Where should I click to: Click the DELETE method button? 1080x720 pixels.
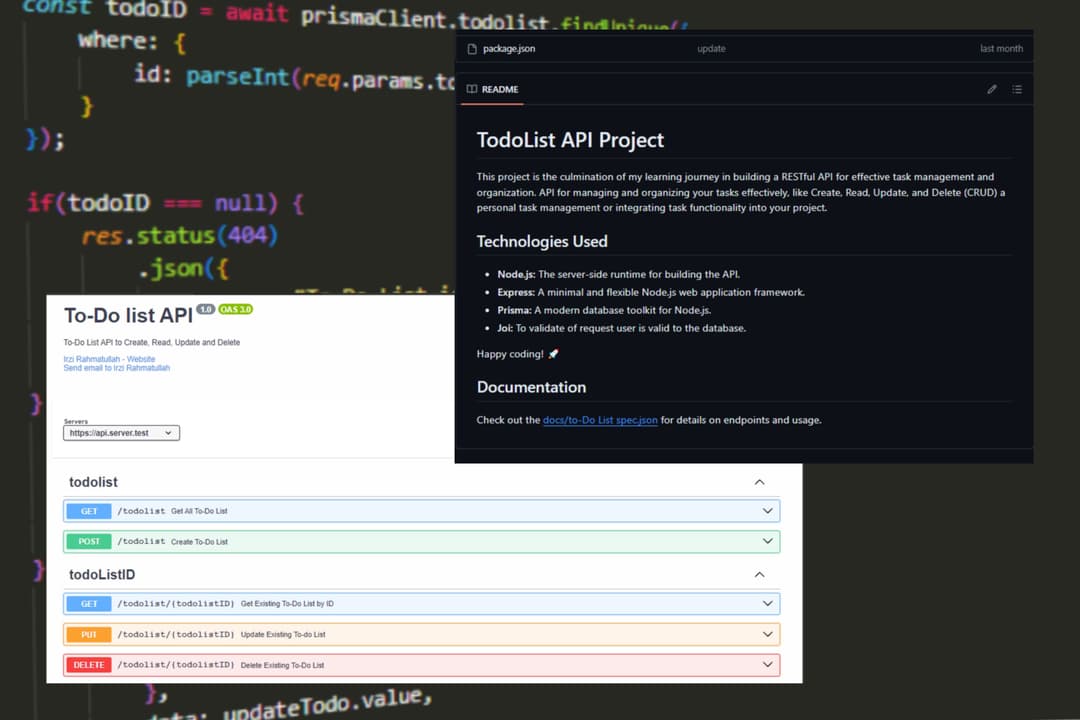click(x=89, y=665)
